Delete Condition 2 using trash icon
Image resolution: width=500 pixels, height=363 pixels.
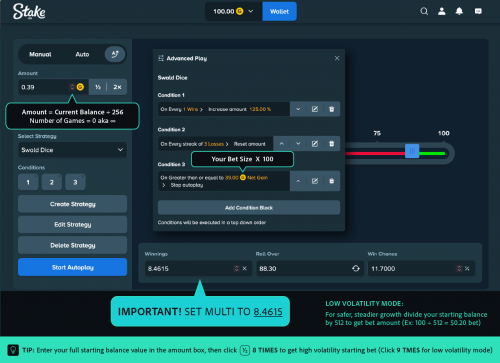(x=331, y=144)
